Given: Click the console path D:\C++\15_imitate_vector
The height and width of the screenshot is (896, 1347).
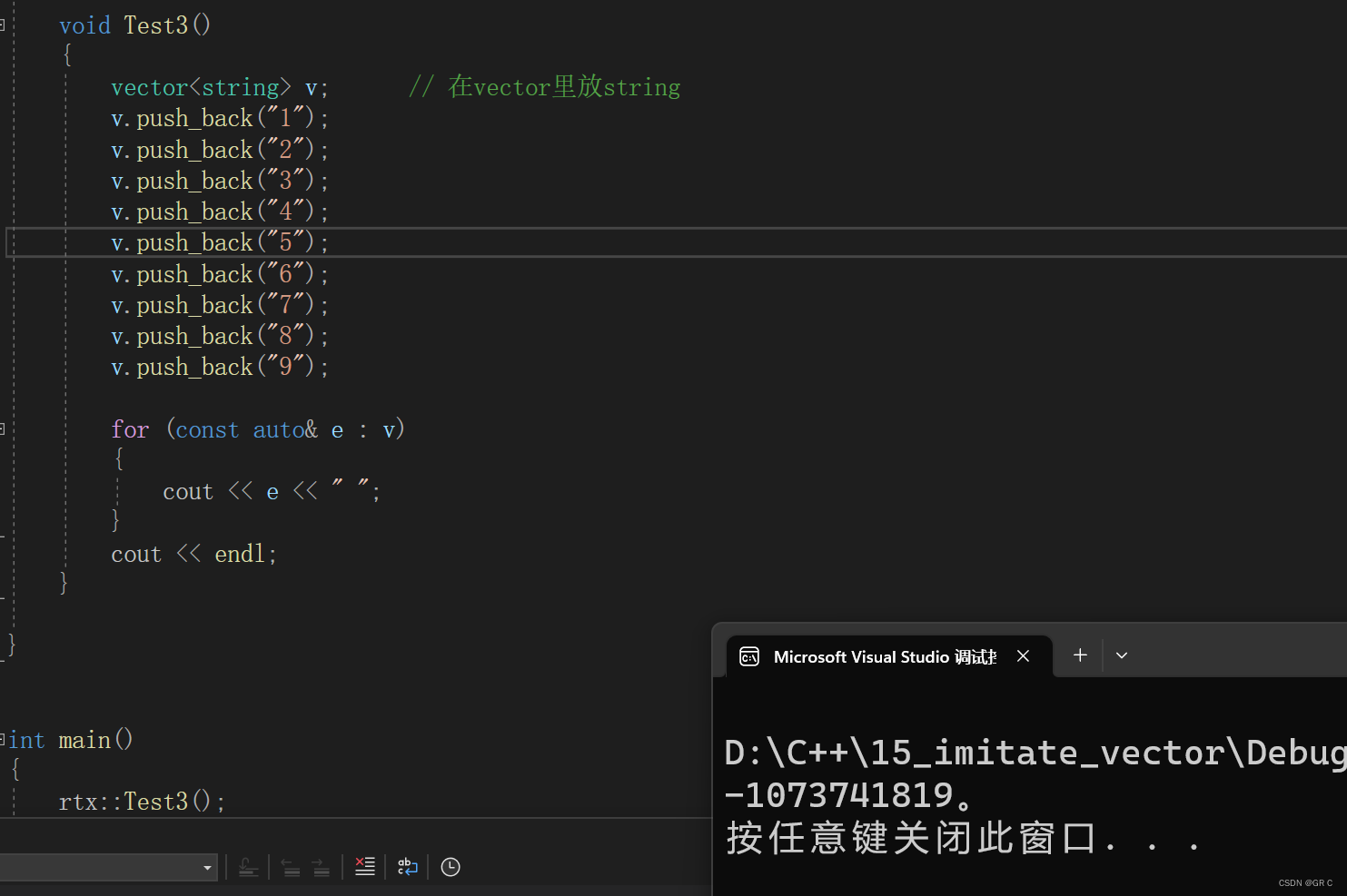Looking at the screenshot, I should [x=1035, y=753].
